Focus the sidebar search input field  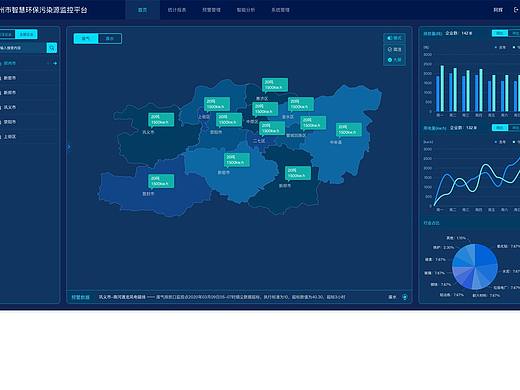click(23, 48)
